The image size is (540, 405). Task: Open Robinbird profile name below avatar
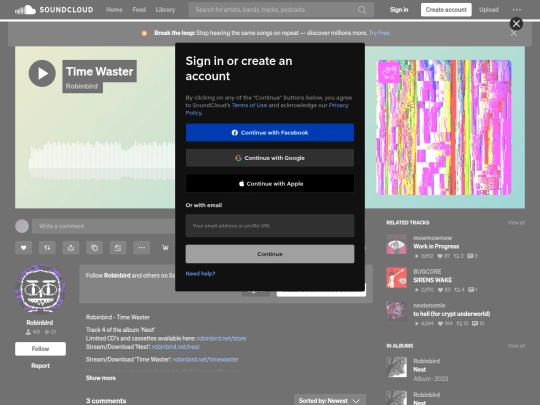(40, 323)
